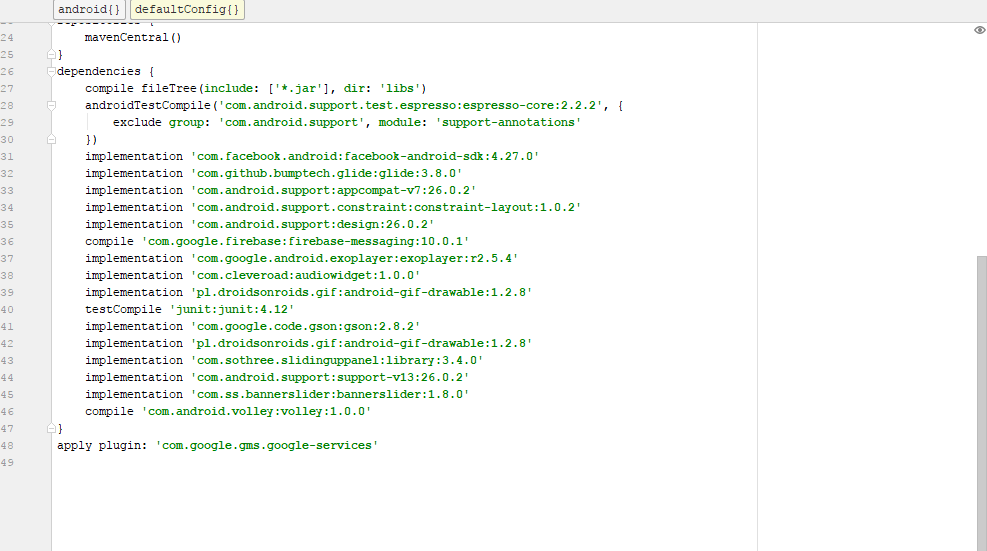Click the google-services plugin string
The image size is (987, 551).
pos(267,446)
